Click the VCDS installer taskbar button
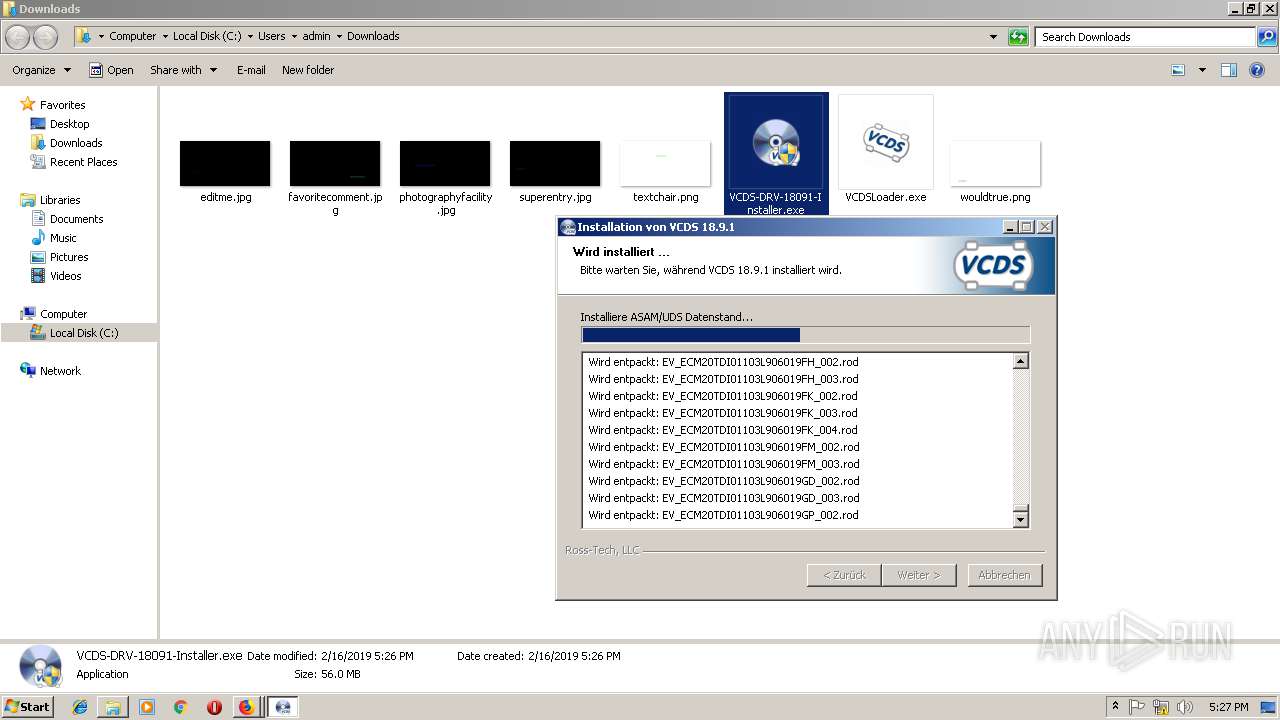The height and width of the screenshot is (720, 1280). click(x=283, y=707)
